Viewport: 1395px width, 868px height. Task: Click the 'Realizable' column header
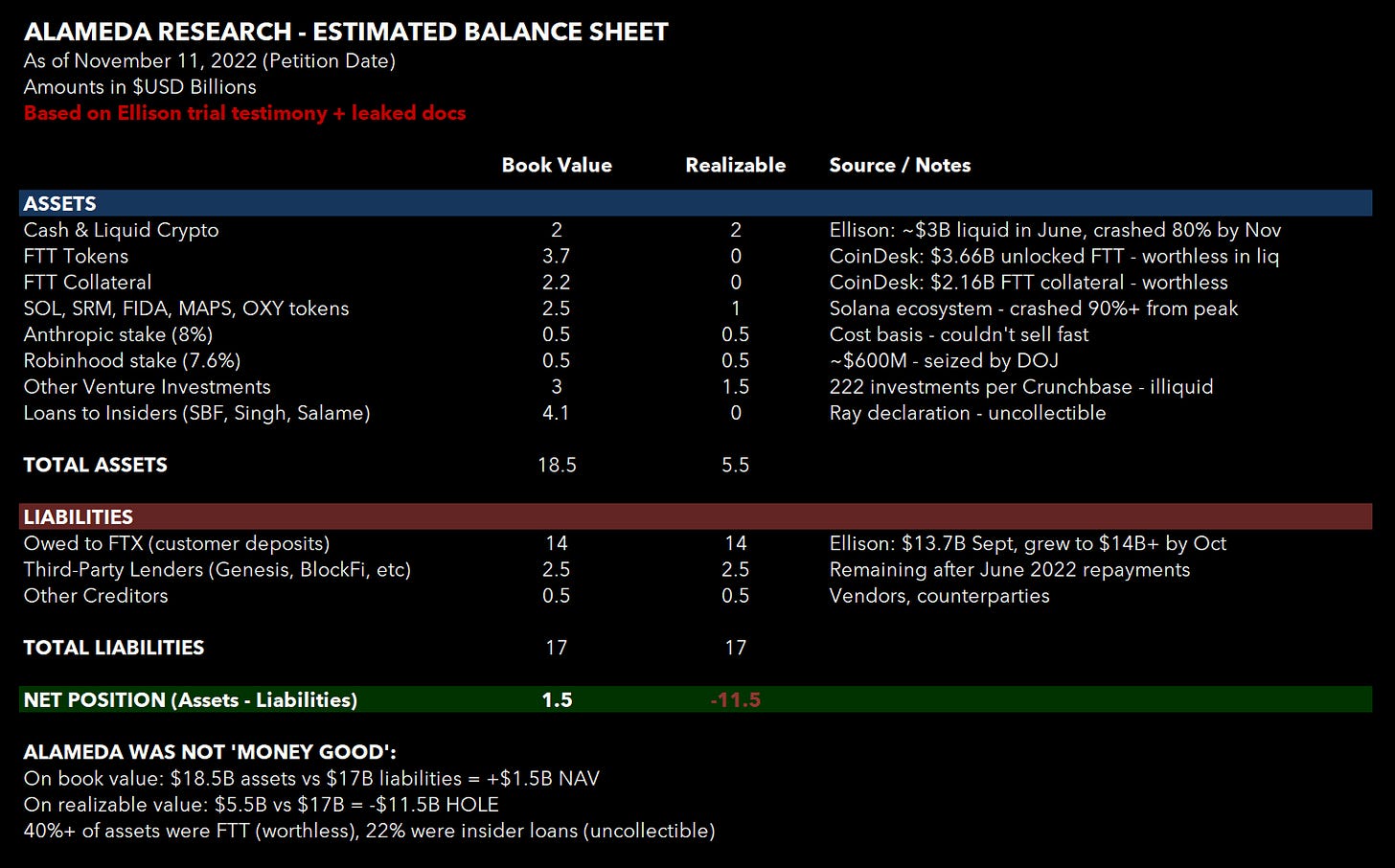735,165
